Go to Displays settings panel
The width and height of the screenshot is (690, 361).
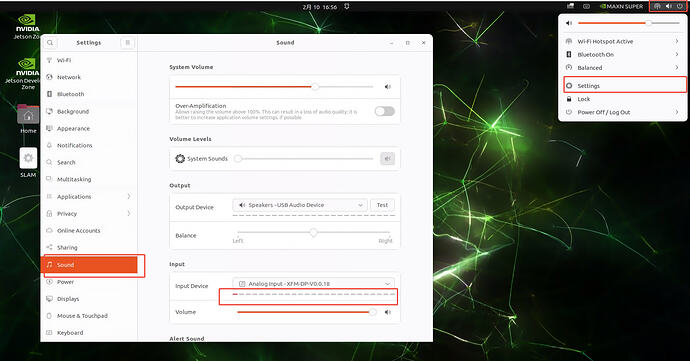coord(89,299)
